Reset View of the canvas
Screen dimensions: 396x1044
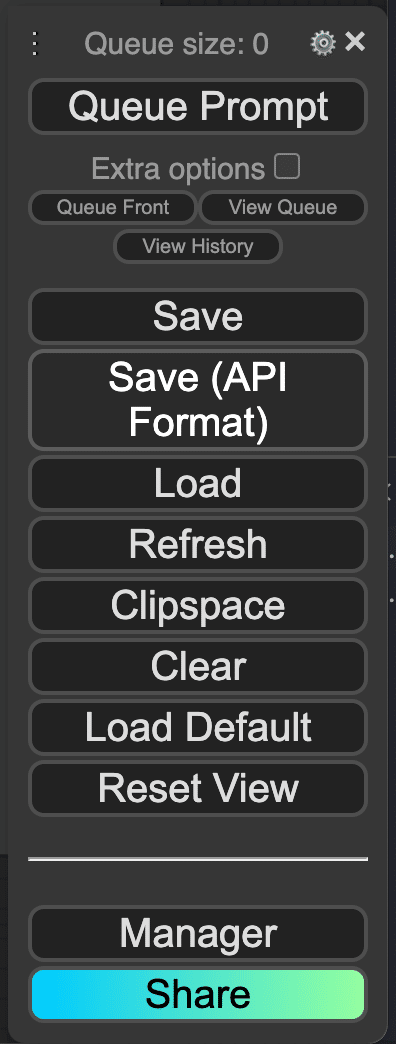pos(198,789)
